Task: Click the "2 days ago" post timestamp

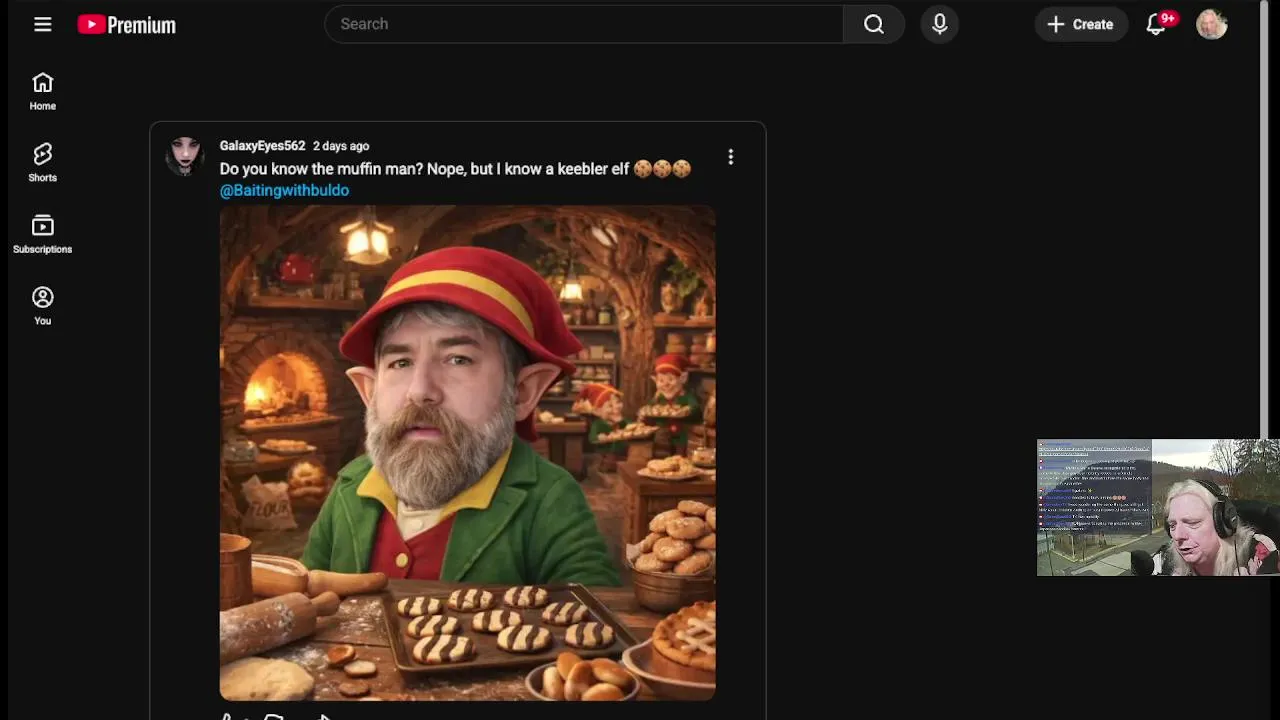Action: click(x=341, y=146)
